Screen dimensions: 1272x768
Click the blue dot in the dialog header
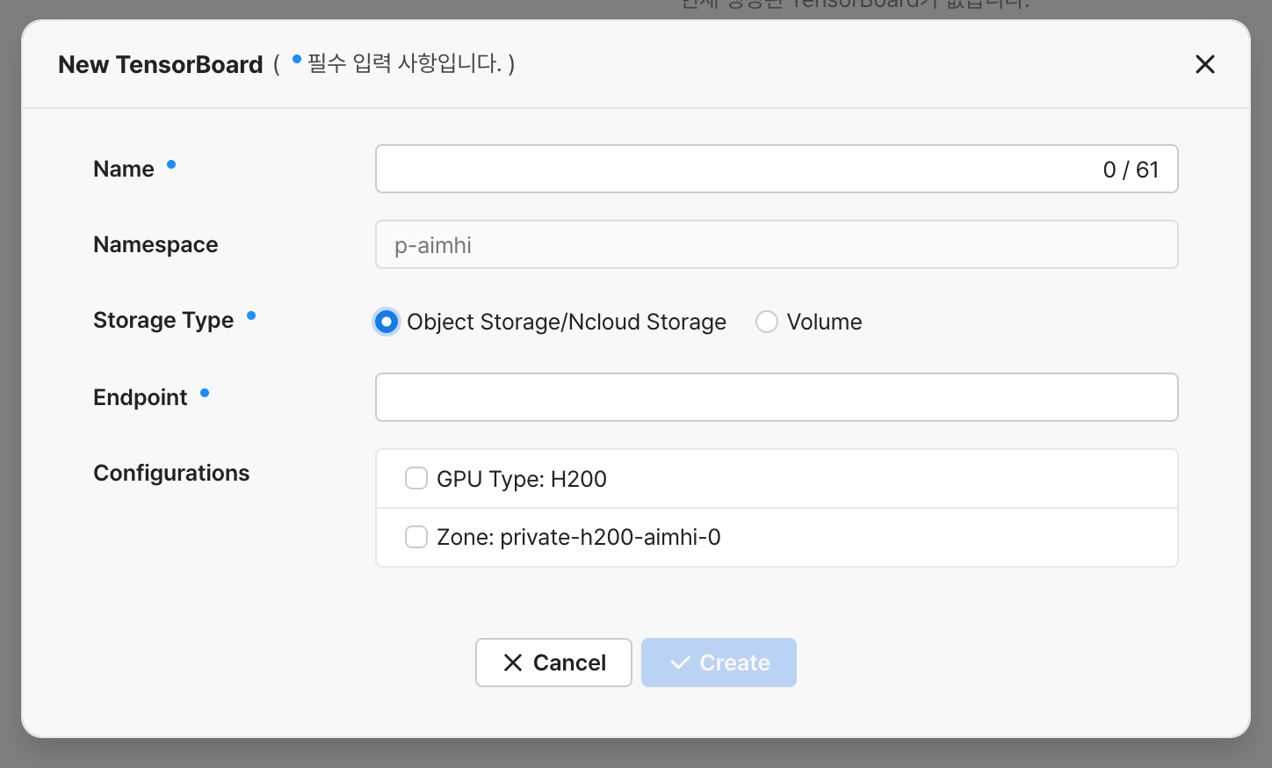[x=296, y=60]
